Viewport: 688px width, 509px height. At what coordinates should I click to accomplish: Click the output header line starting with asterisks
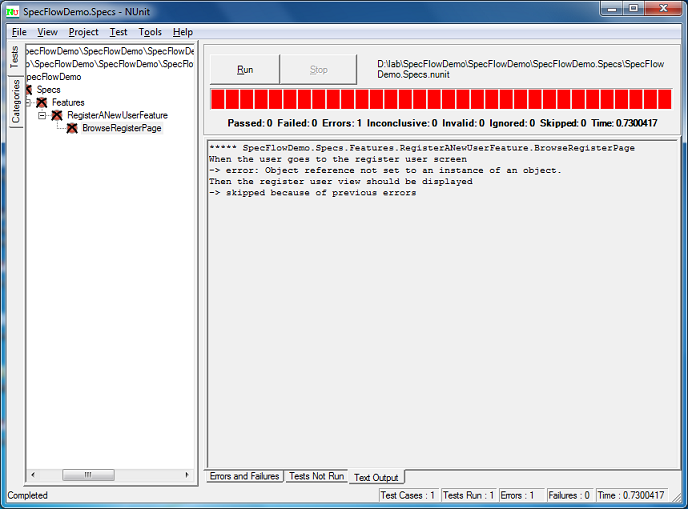point(422,148)
